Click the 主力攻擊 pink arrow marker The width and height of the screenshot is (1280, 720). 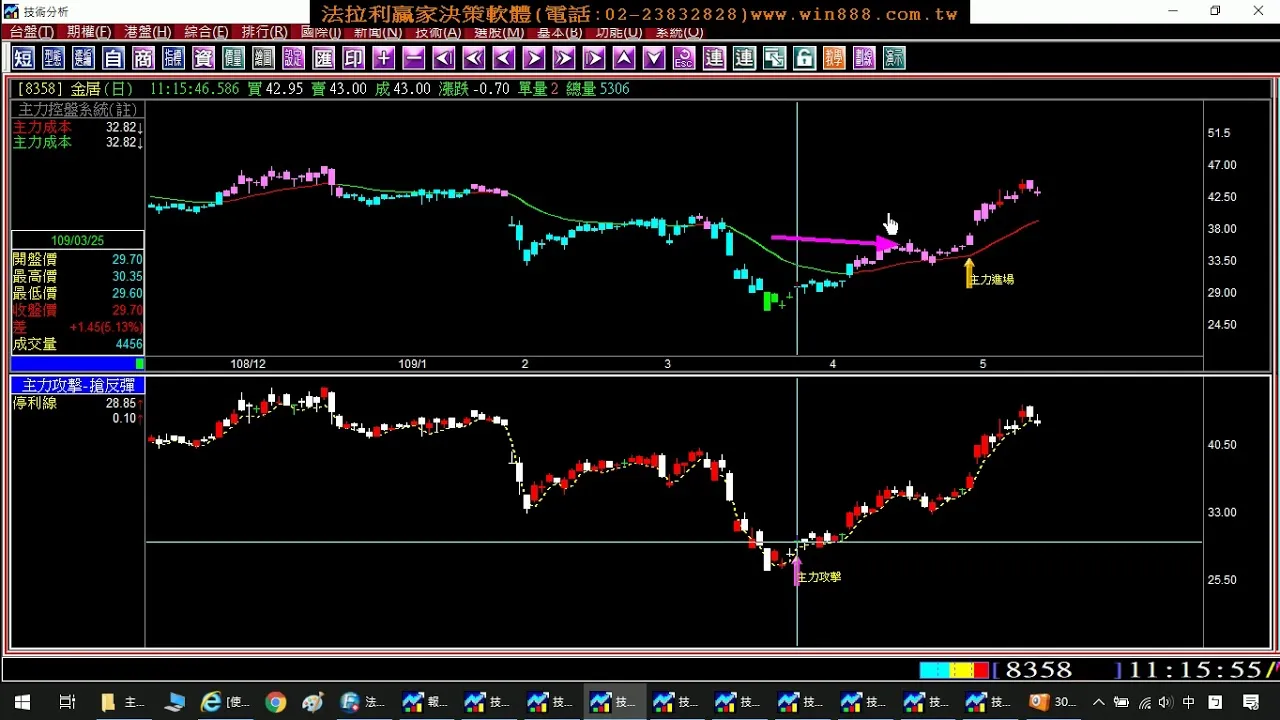[797, 571]
